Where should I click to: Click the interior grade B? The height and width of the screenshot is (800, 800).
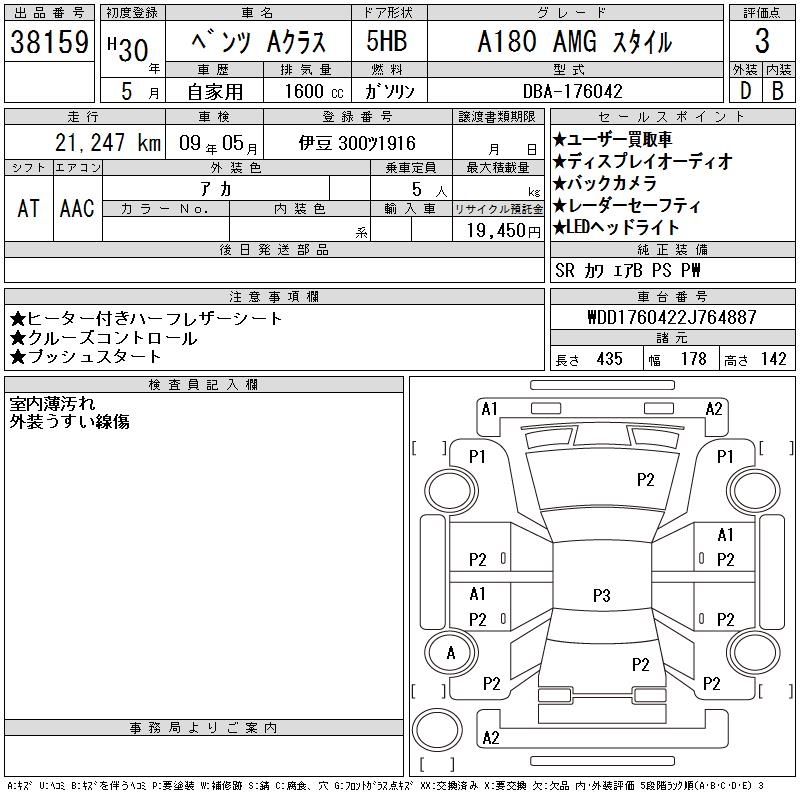(x=778, y=91)
